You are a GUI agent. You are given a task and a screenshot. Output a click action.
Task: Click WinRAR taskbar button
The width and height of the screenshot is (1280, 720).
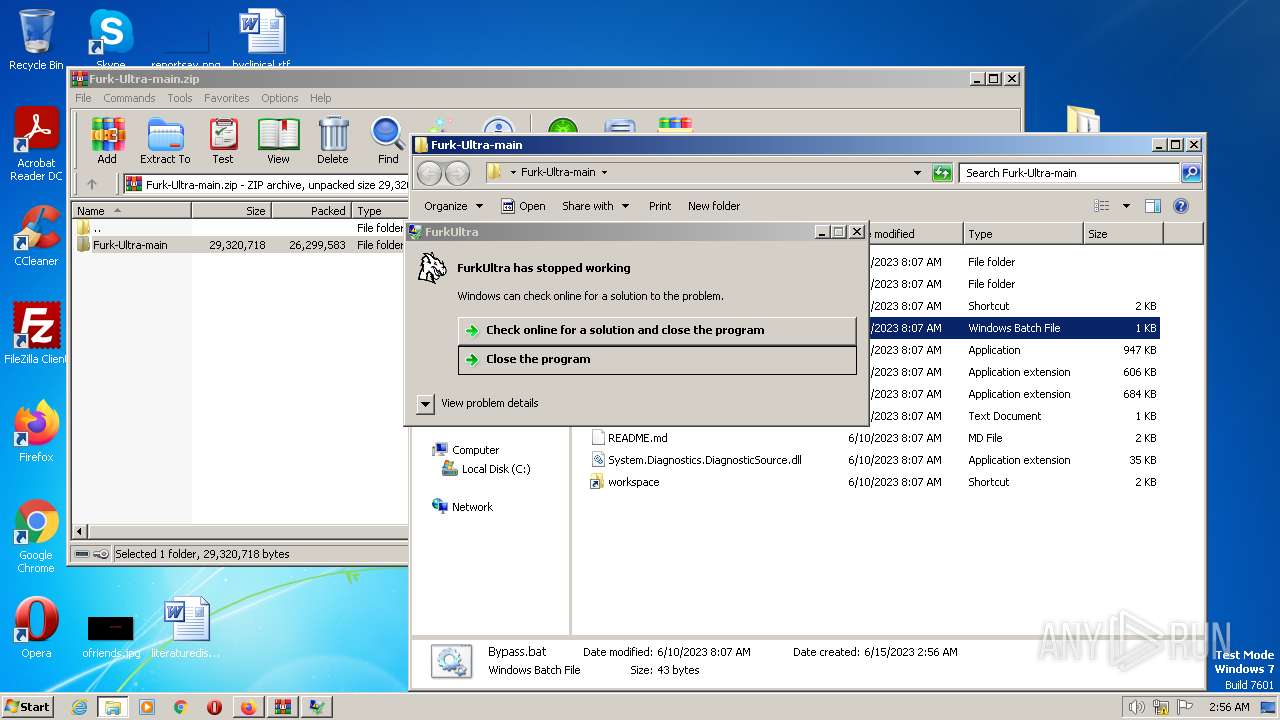pyautogui.click(x=282, y=707)
